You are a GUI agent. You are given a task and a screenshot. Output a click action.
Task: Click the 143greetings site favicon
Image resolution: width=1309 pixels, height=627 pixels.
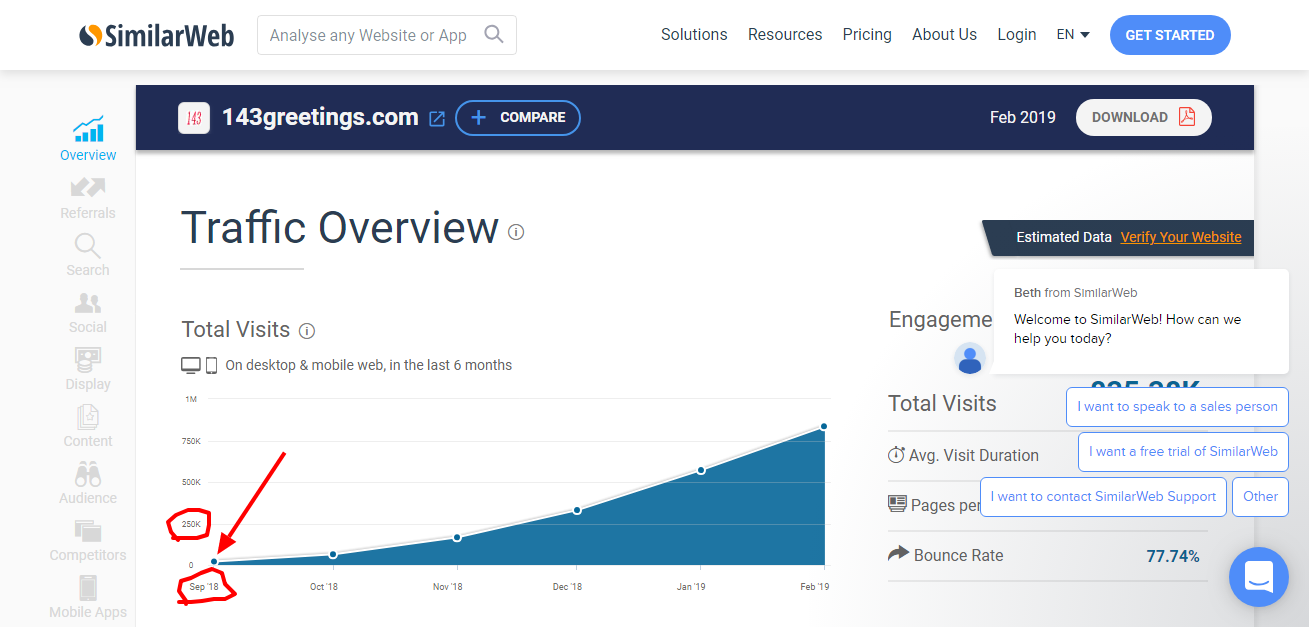tap(194, 118)
